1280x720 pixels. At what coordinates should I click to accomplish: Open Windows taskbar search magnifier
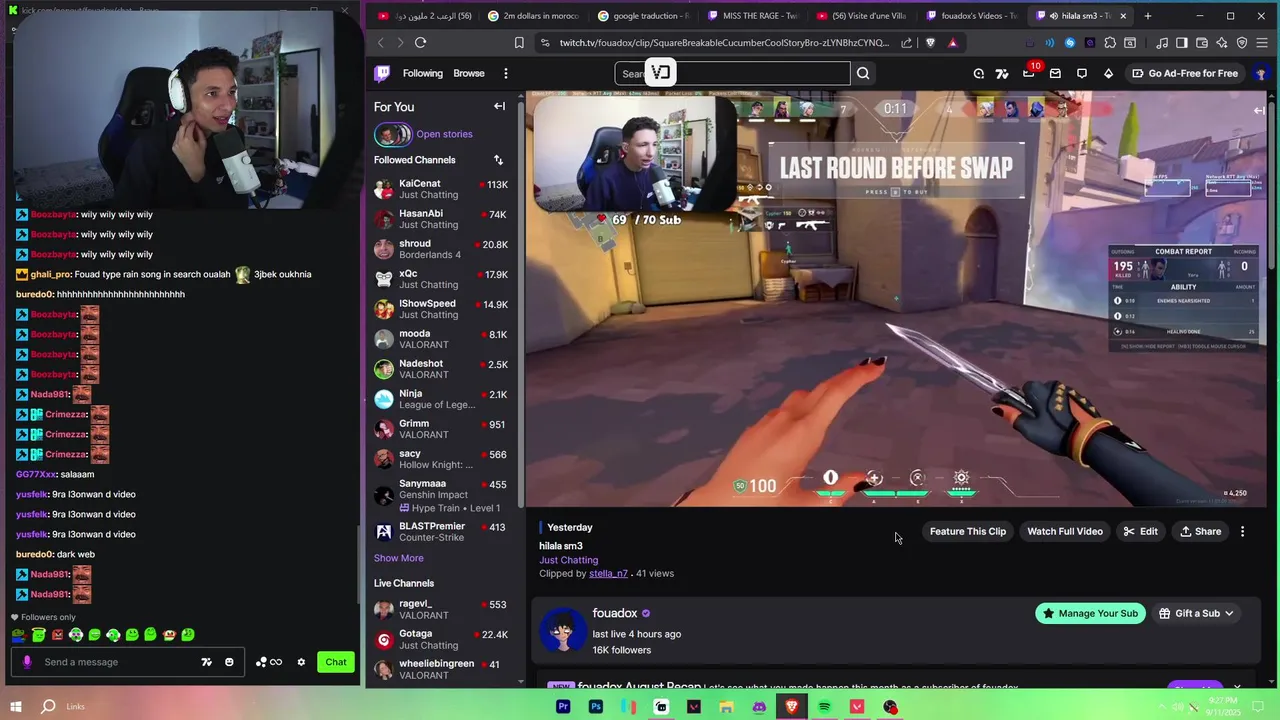click(48, 706)
